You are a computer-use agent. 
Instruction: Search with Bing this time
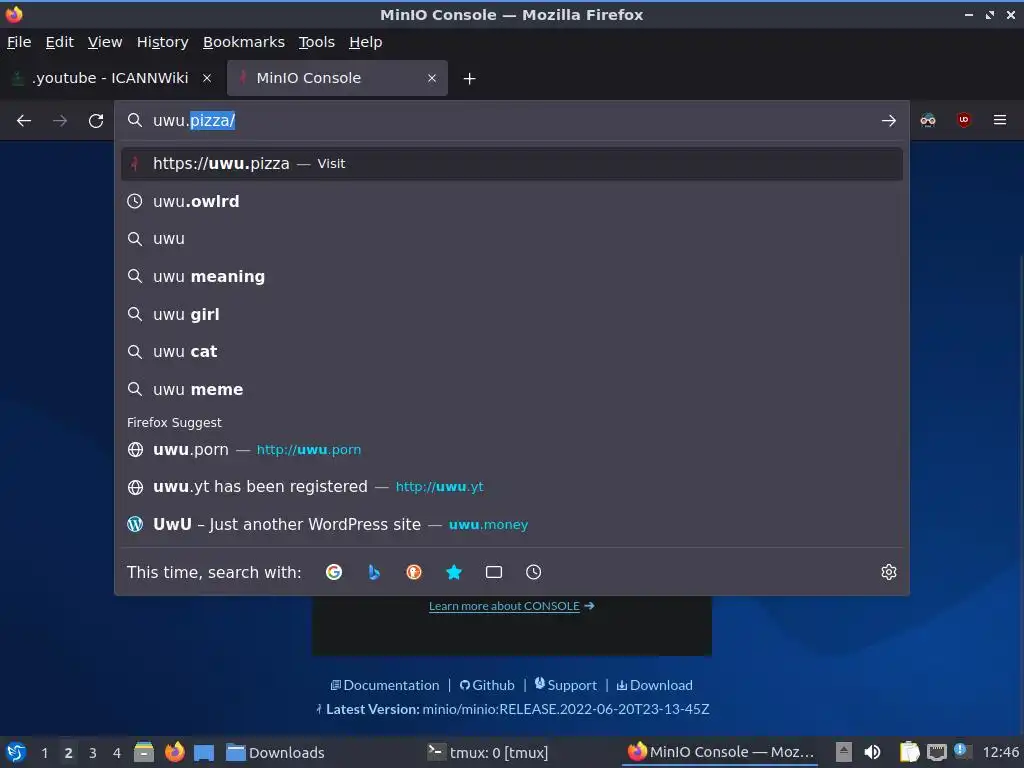(x=374, y=573)
